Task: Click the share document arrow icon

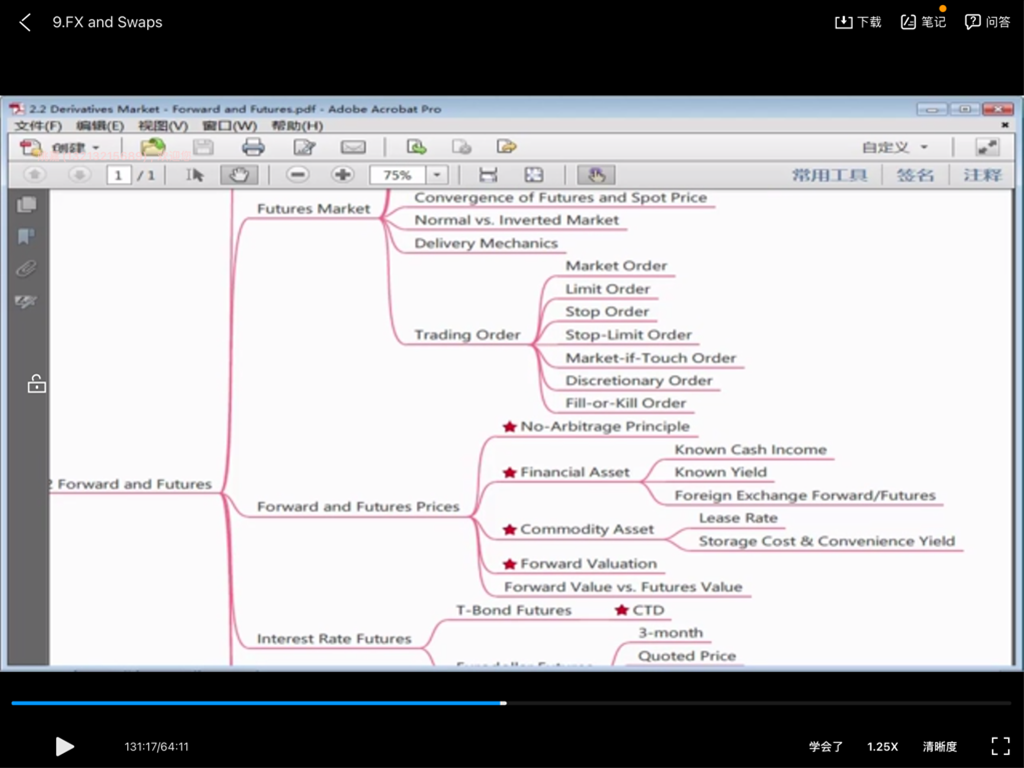Action: click(x=506, y=147)
